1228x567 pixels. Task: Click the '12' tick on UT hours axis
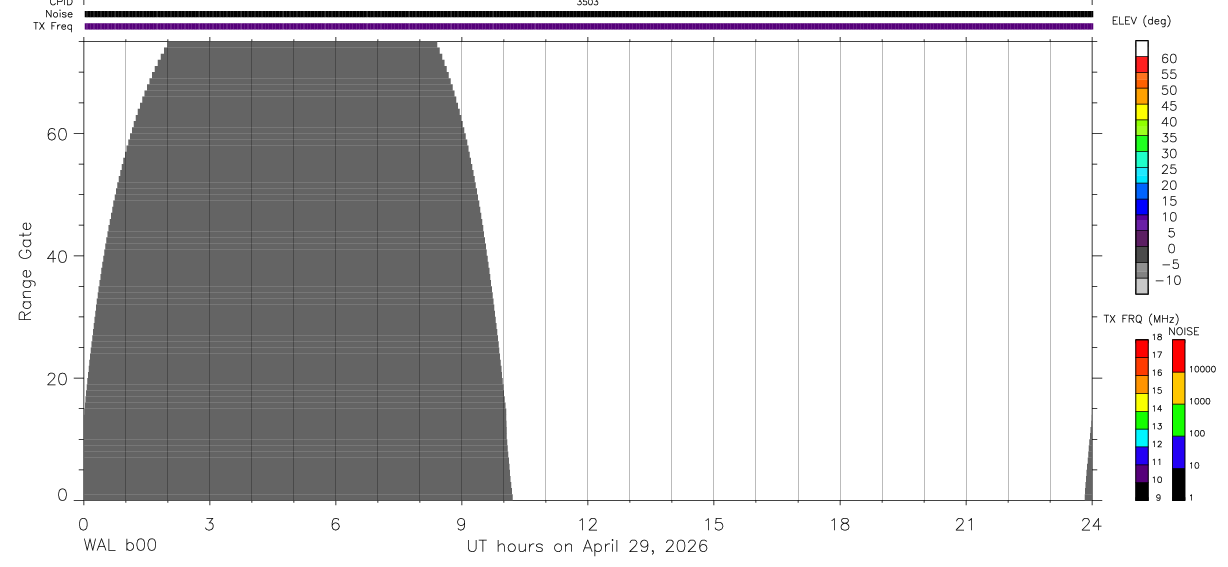click(x=588, y=523)
